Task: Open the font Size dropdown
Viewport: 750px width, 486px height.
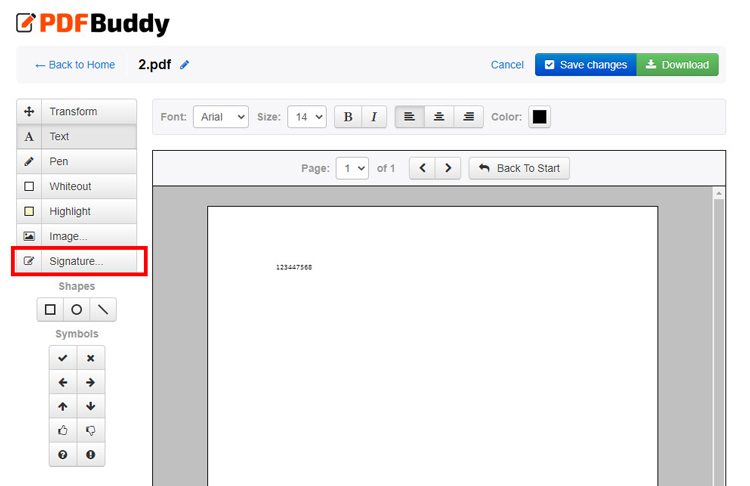Action: pyautogui.click(x=306, y=117)
